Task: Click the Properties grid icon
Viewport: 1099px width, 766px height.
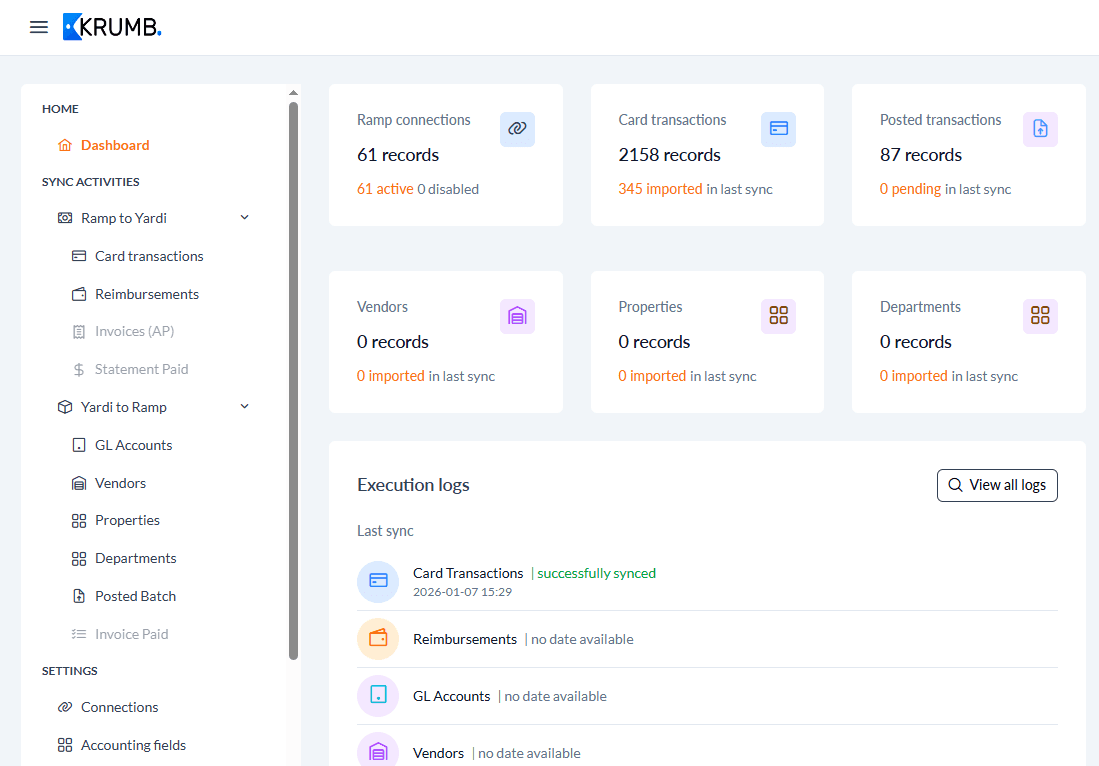Action: (778, 316)
